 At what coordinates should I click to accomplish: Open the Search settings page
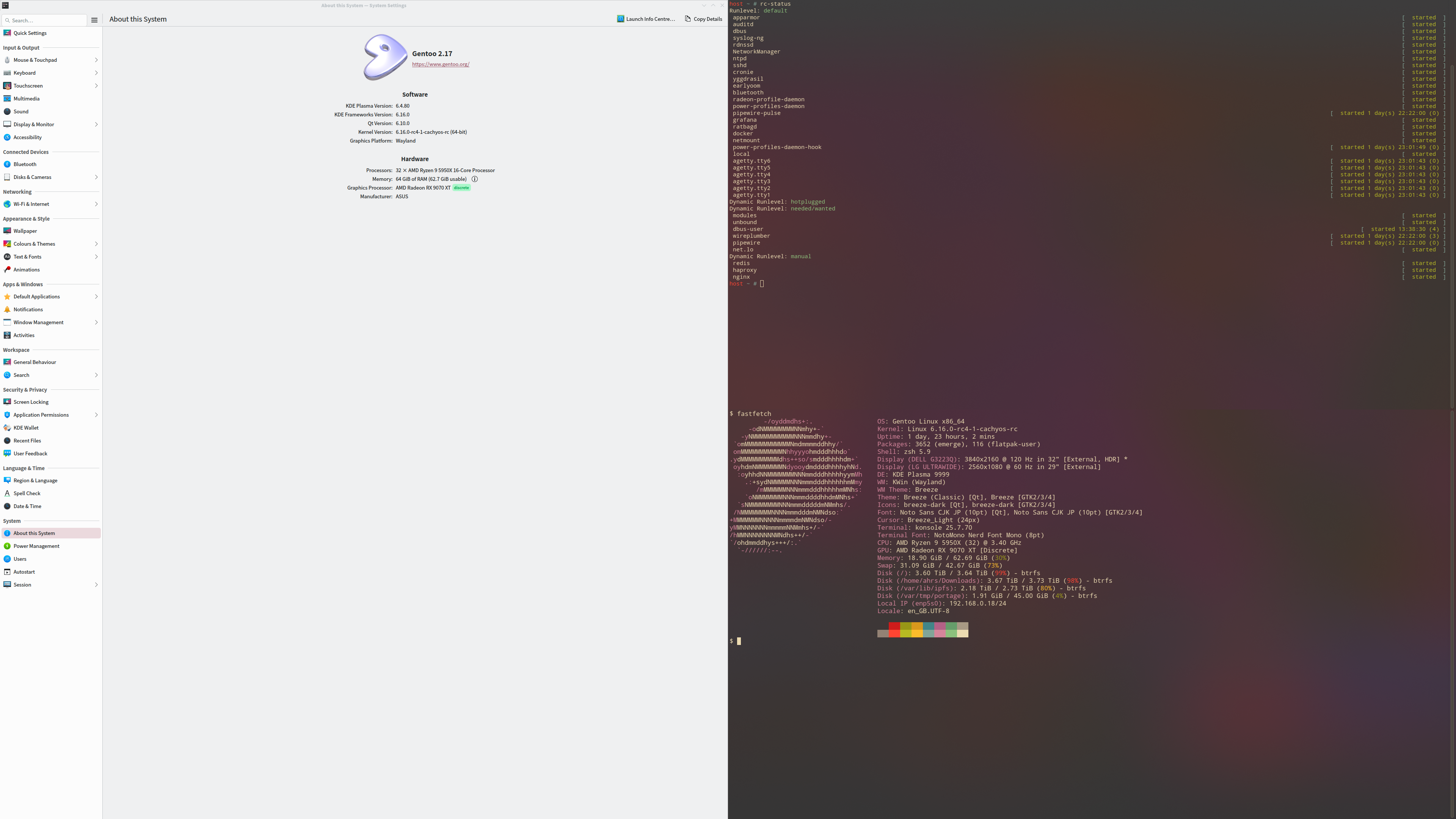coord(51,375)
